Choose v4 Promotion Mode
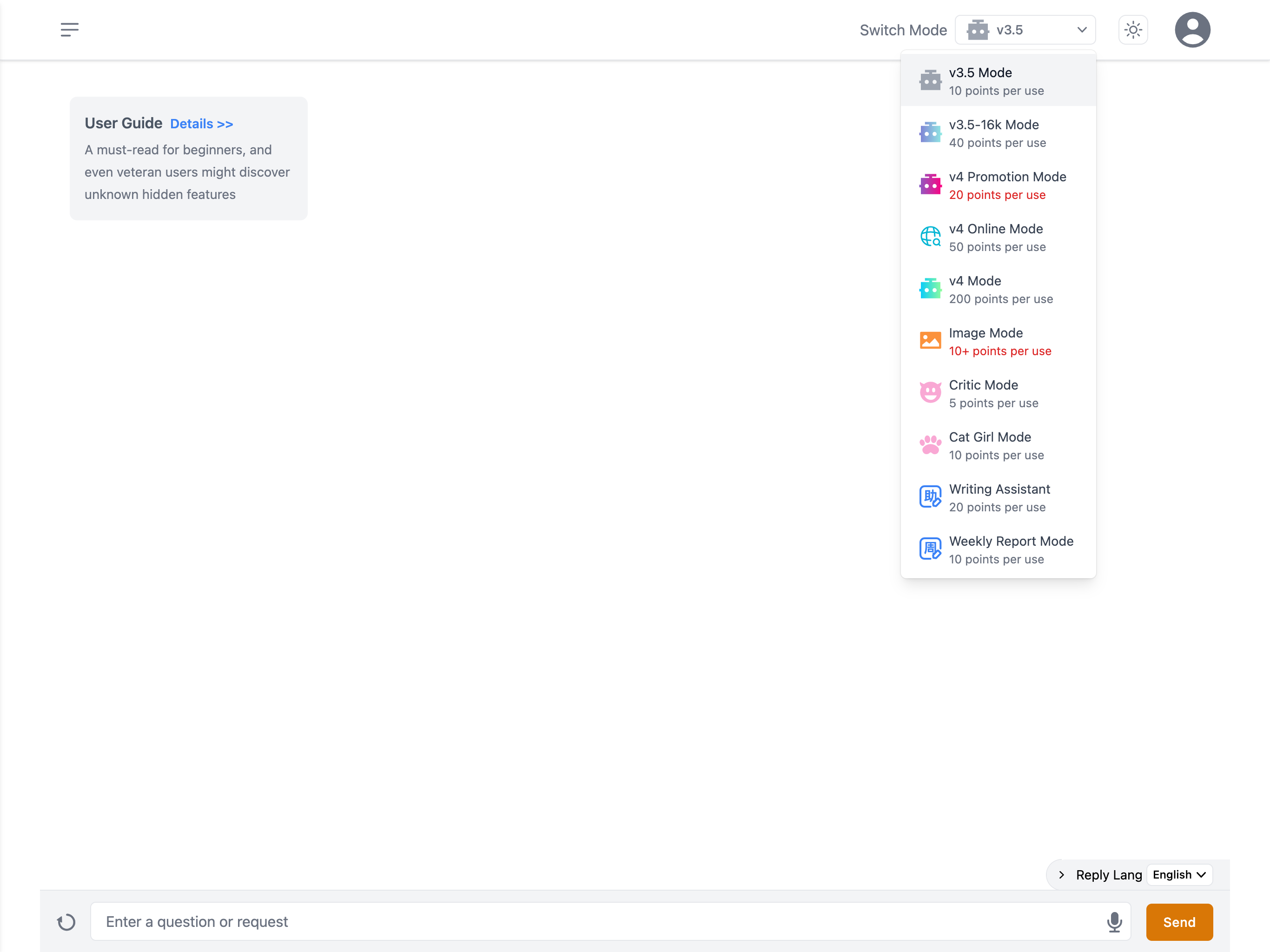Screen dimensions: 1270x952 pyautogui.click(x=998, y=185)
